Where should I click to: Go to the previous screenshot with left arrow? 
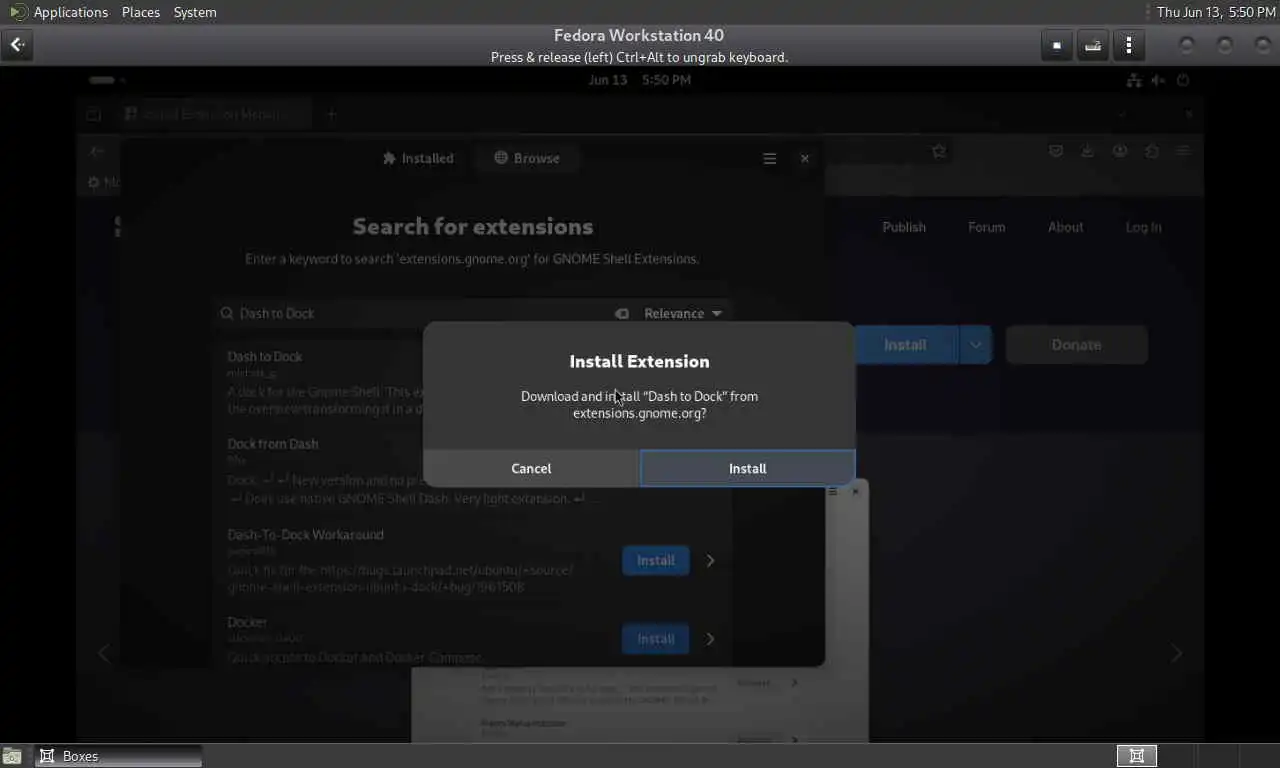(103, 653)
